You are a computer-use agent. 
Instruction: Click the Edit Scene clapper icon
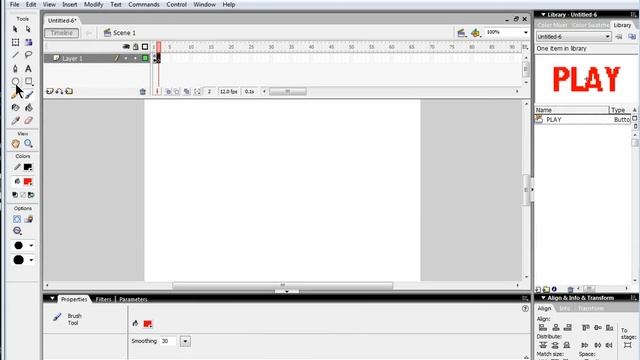point(461,33)
